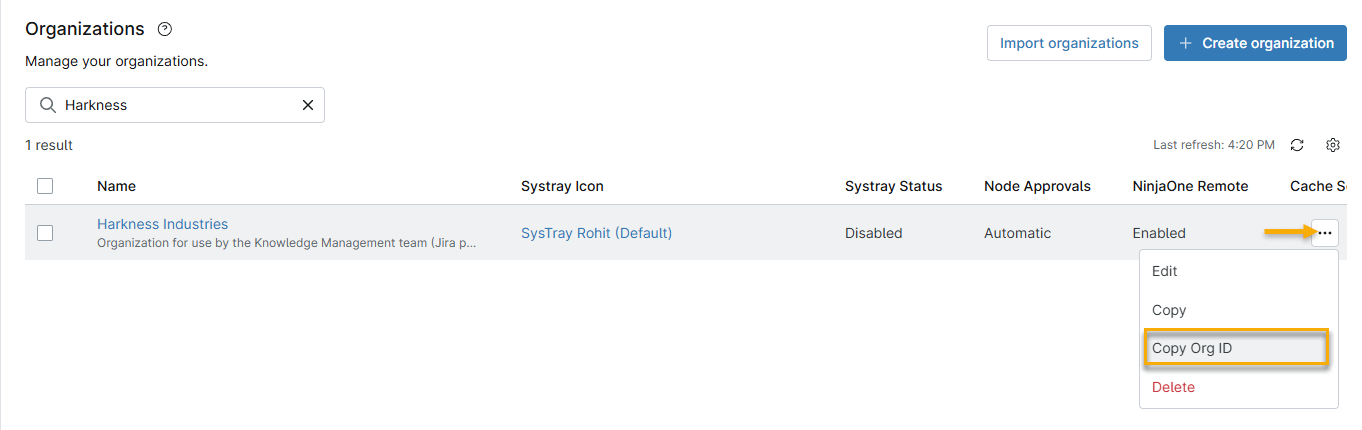Open the Harkness Industries organization link
1362x430 pixels.
click(162, 224)
